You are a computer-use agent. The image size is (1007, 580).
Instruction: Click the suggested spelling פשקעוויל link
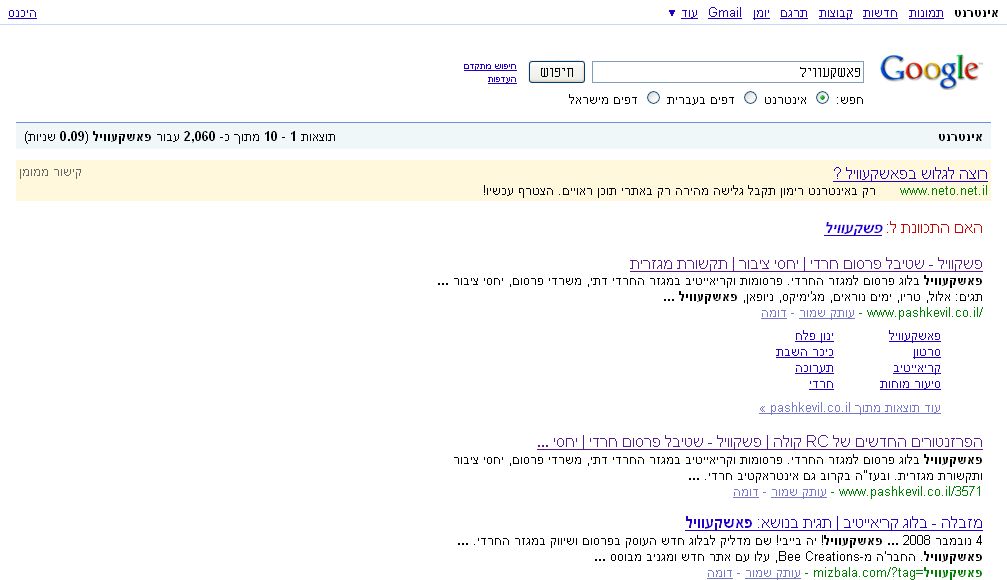coord(853,229)
